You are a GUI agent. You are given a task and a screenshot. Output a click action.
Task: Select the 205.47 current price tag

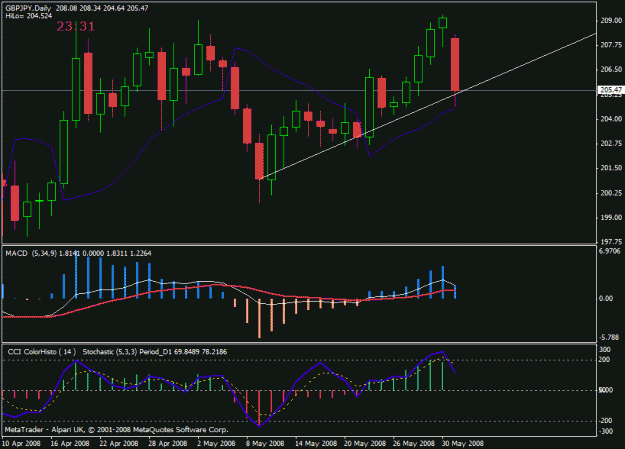coord(611,90)
